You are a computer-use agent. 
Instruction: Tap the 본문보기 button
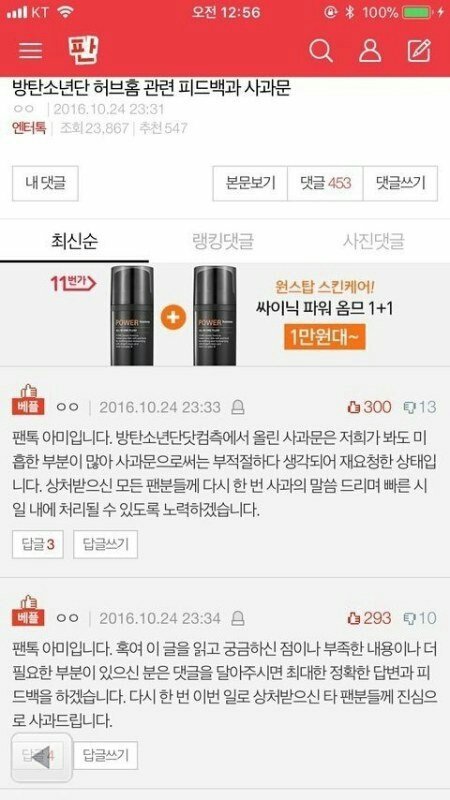coord(251,183)
